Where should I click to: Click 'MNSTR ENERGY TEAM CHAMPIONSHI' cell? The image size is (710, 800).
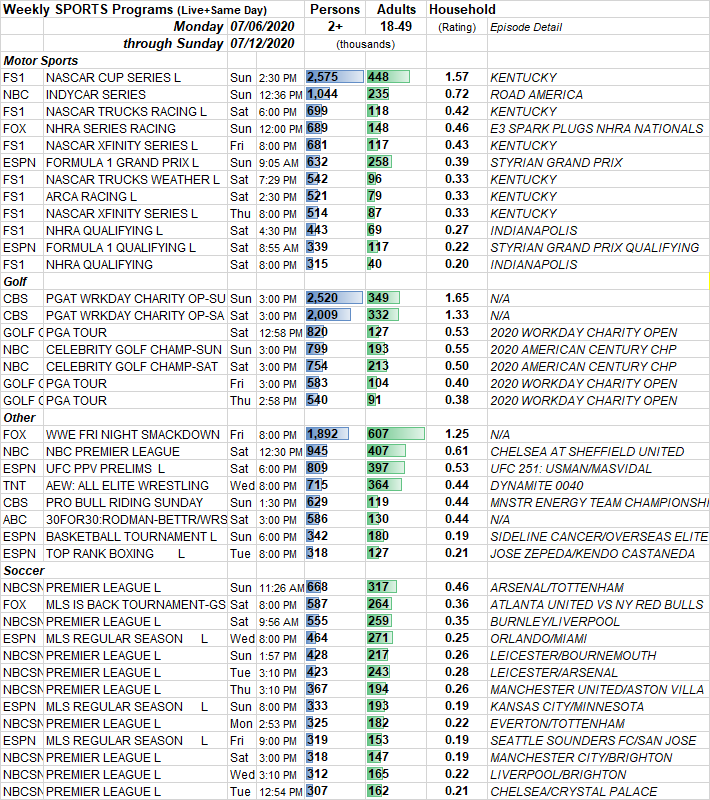coord(599,503)
